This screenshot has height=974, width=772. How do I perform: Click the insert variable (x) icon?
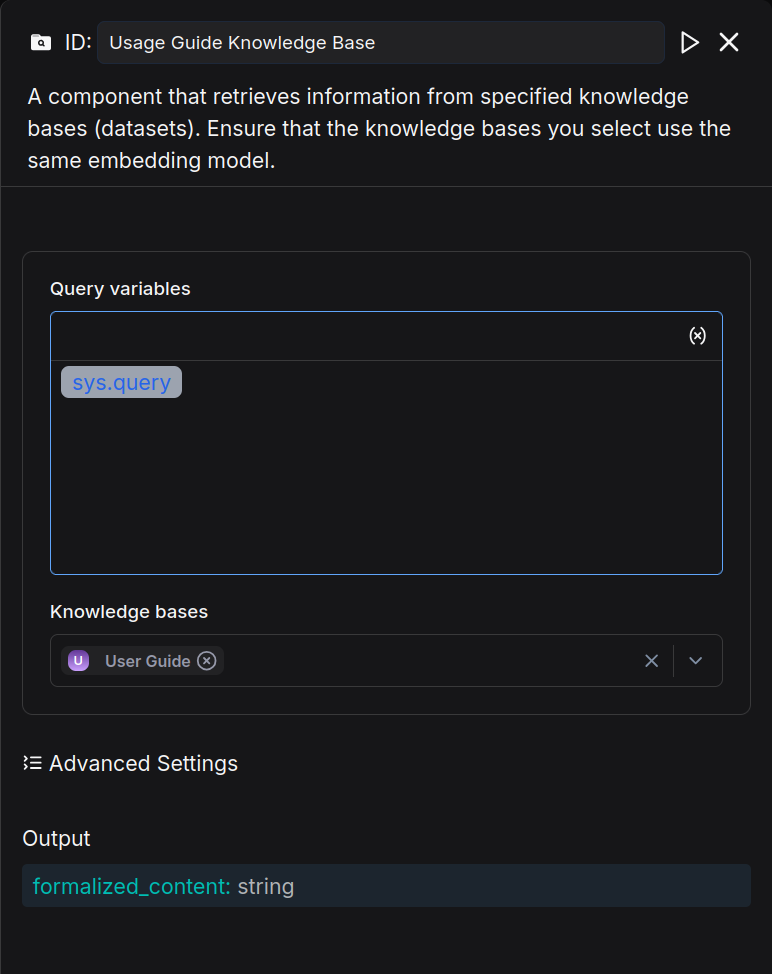(697, 336)
